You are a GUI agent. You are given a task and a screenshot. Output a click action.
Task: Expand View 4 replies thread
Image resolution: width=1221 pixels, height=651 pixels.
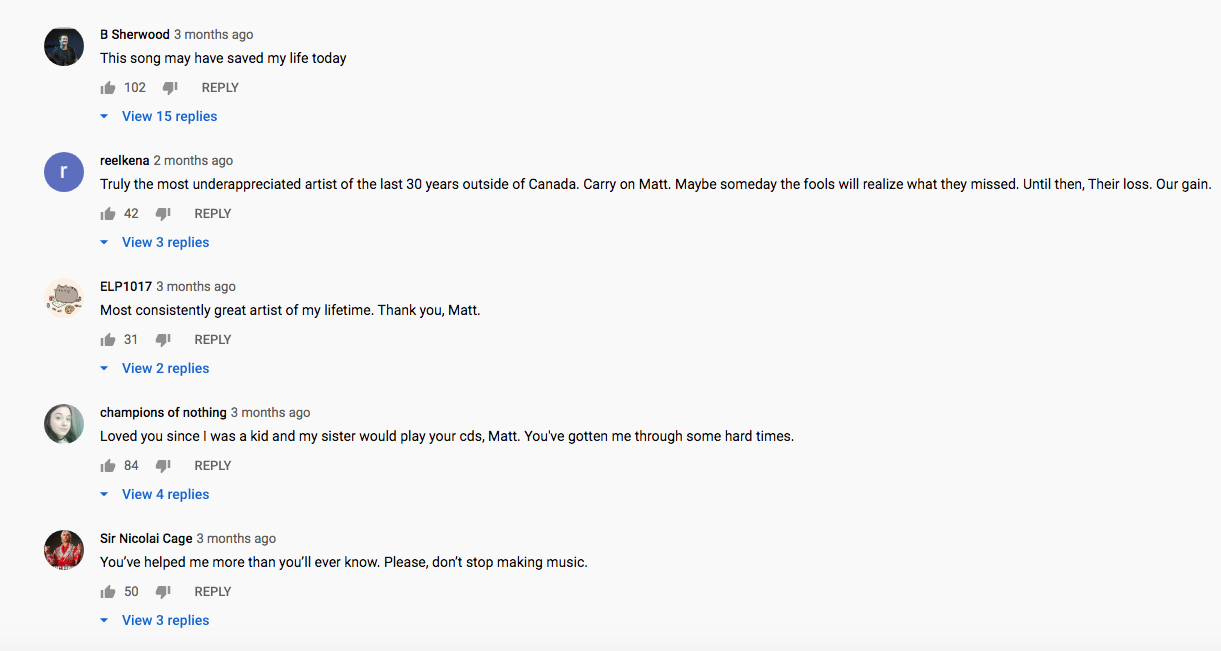pyautogui.click(x=154, y=494)
